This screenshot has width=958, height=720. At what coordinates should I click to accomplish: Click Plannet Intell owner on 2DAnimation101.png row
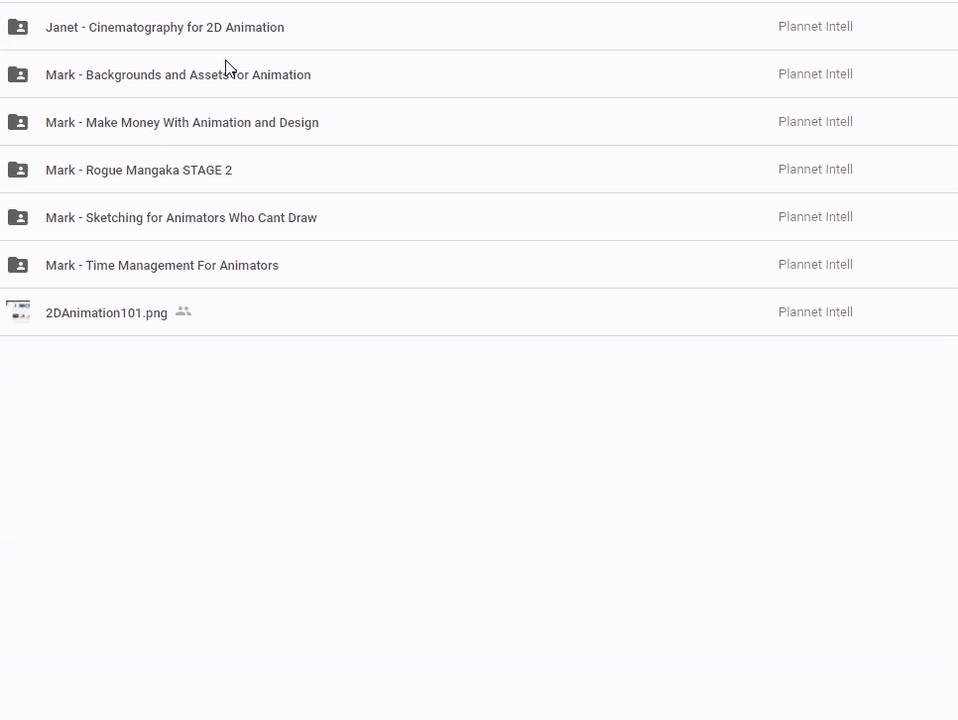coord(815,312)
